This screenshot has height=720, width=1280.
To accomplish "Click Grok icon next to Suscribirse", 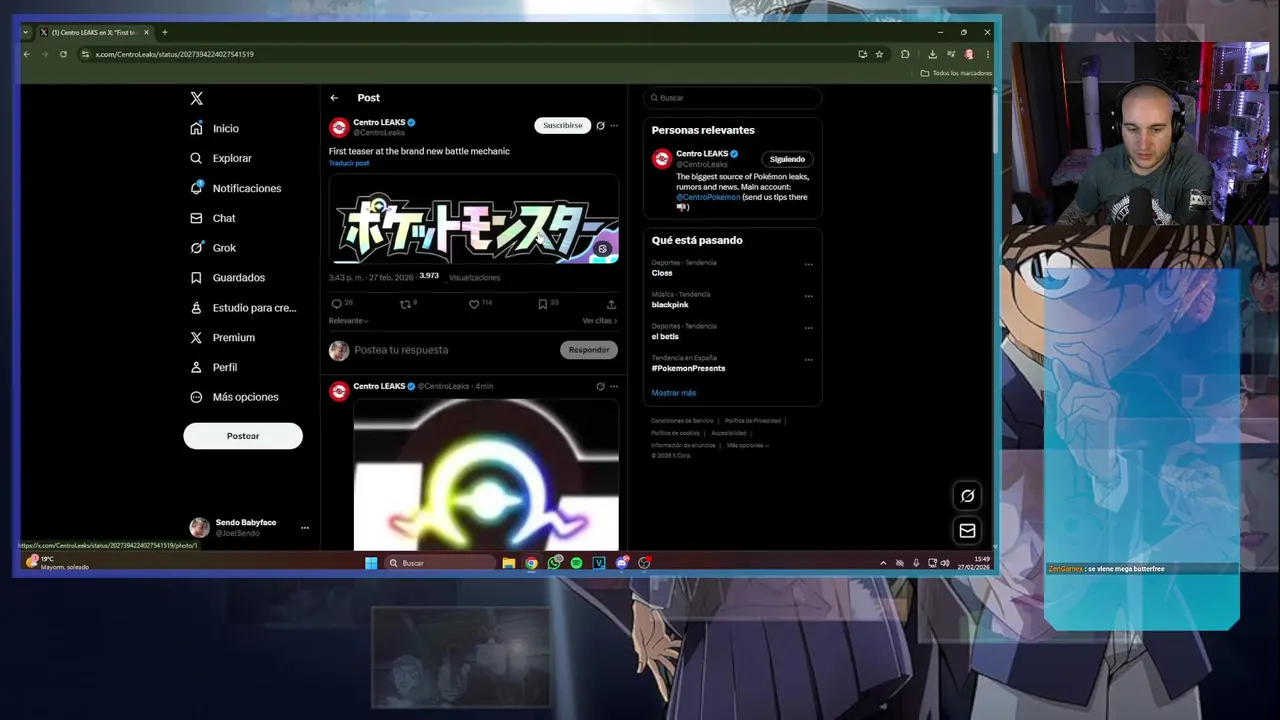I will pos(600,126).
